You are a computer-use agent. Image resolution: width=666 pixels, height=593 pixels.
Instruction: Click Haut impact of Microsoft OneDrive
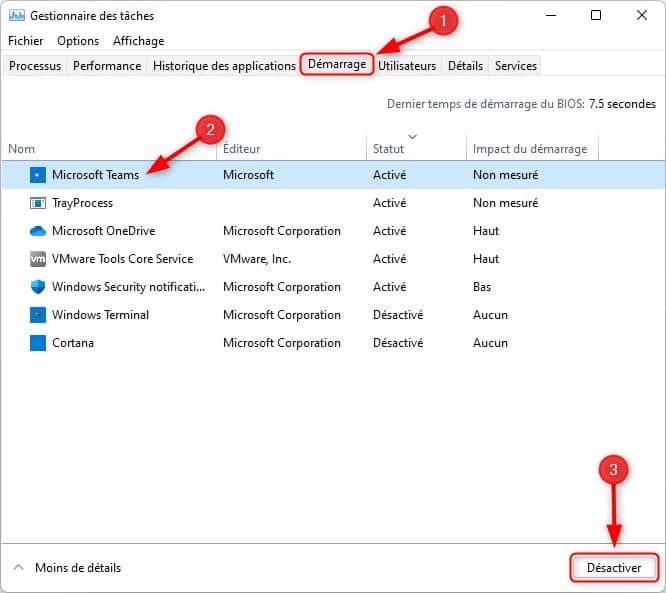486,231
